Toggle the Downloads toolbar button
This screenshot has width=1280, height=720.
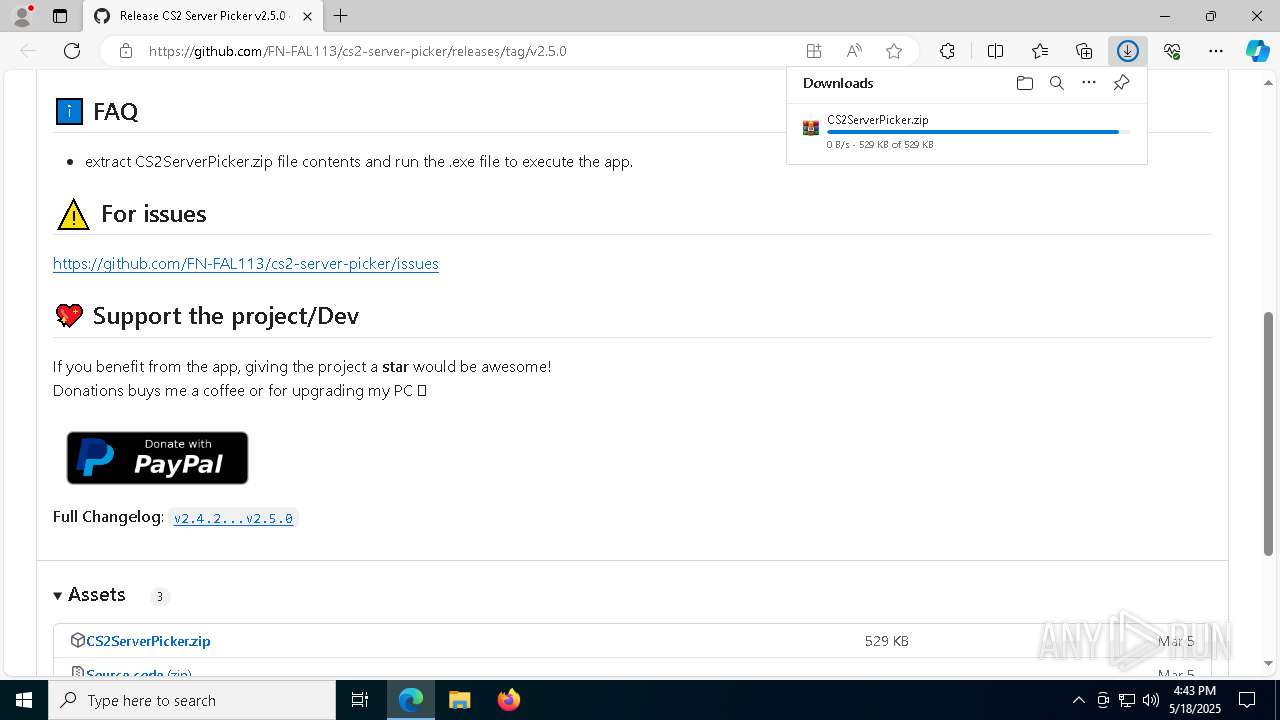click(1128, 51)
